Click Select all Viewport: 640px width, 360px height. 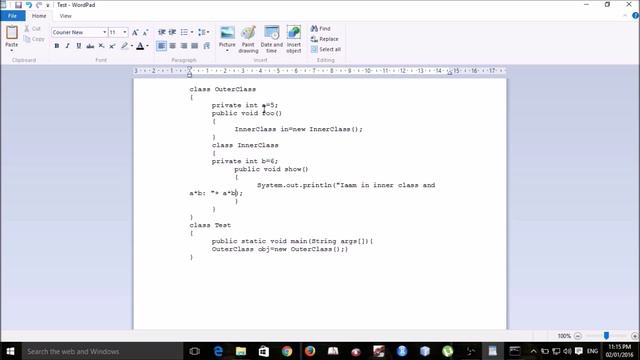(326, 49)
